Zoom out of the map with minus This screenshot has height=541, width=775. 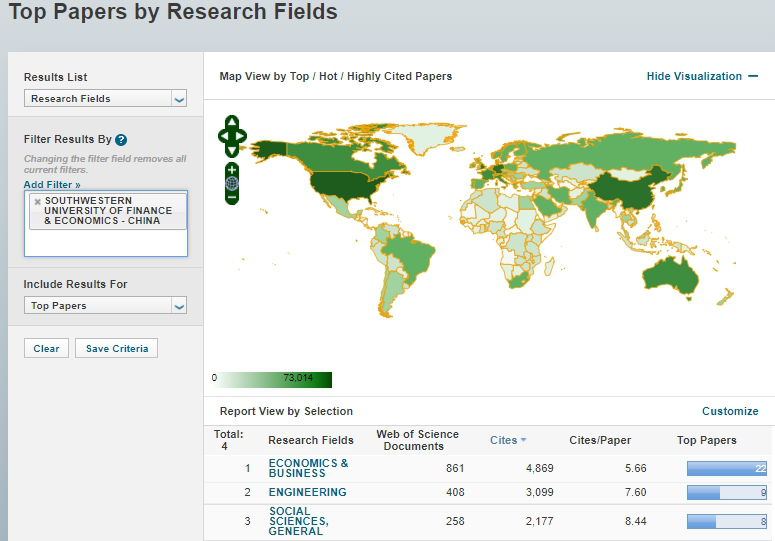[232, 197]
